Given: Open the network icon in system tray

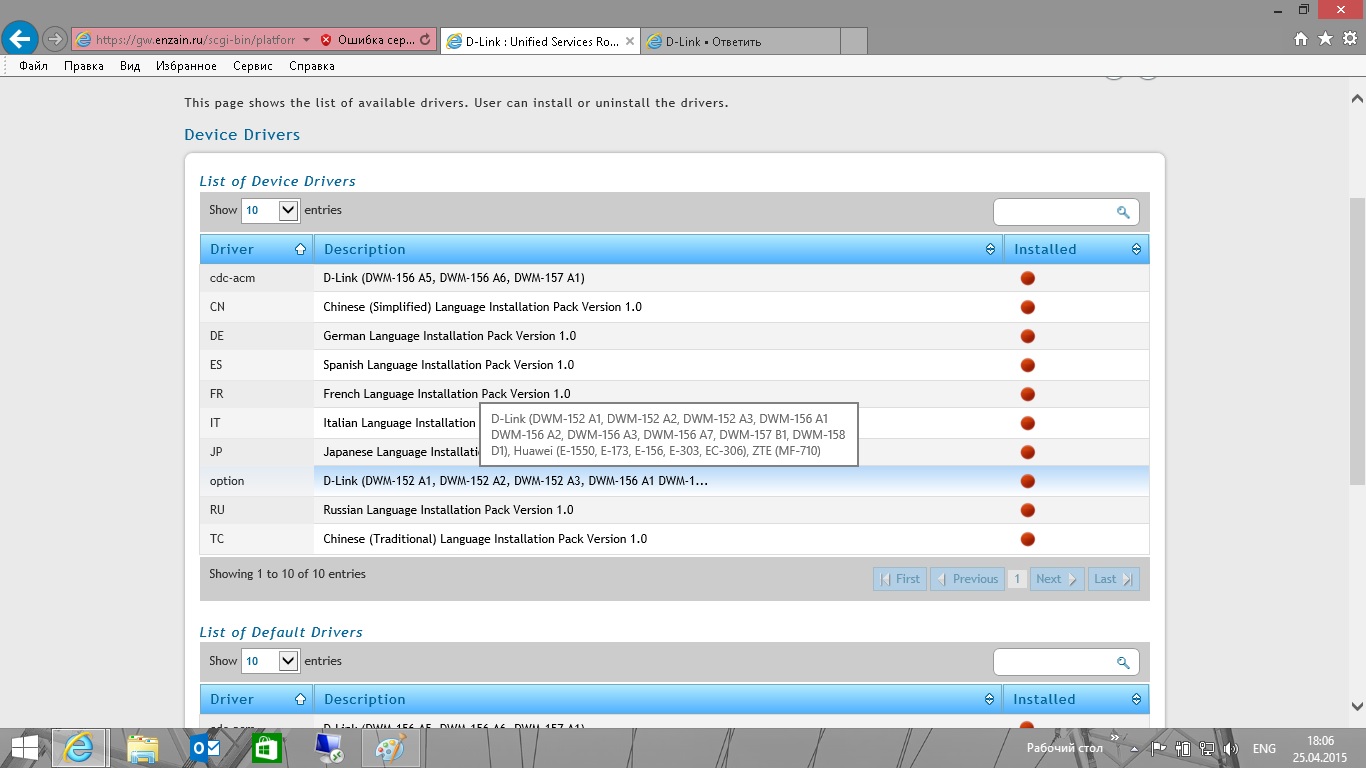Looking at the screenshot, I should [1207, 748].
